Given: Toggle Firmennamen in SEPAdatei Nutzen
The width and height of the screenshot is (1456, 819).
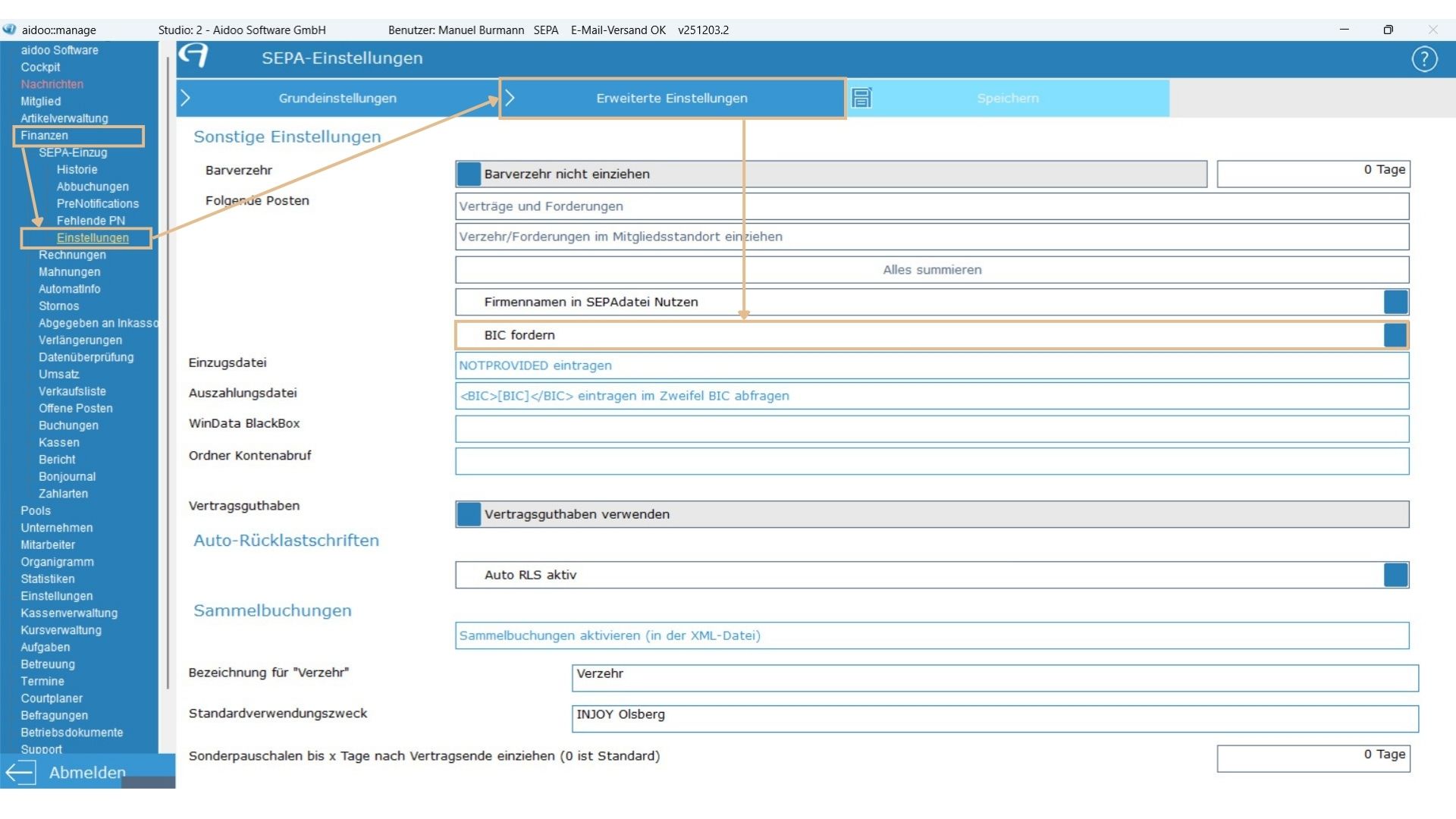Looking at the screenshot, I should [x=1395, y=302].
